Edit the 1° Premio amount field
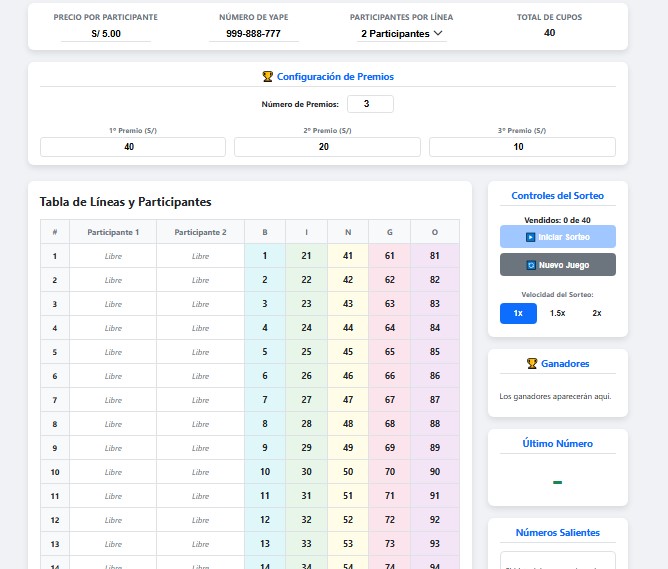 [132, 147]
